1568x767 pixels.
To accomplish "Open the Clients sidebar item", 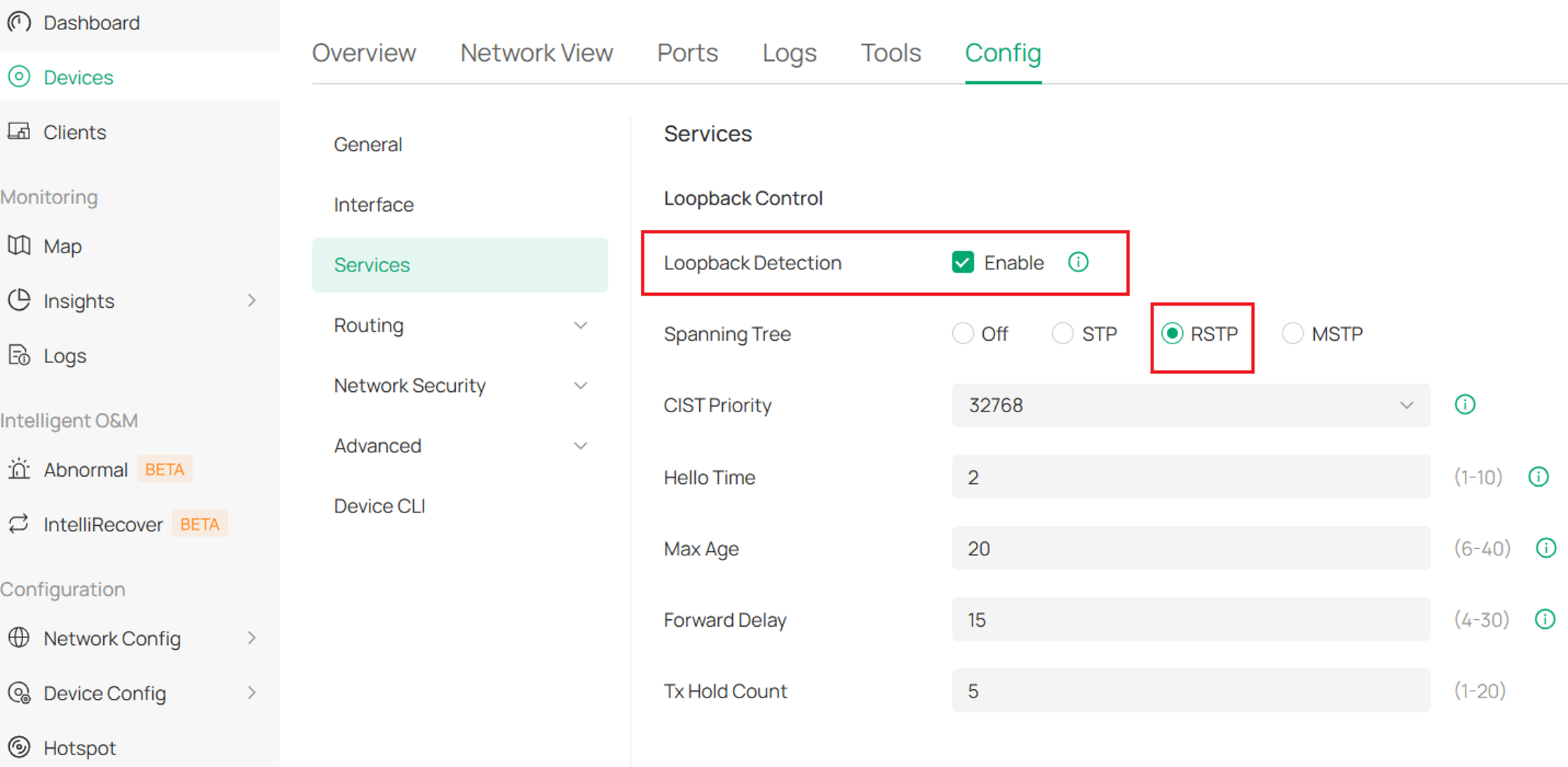I will tap(74, 132).
